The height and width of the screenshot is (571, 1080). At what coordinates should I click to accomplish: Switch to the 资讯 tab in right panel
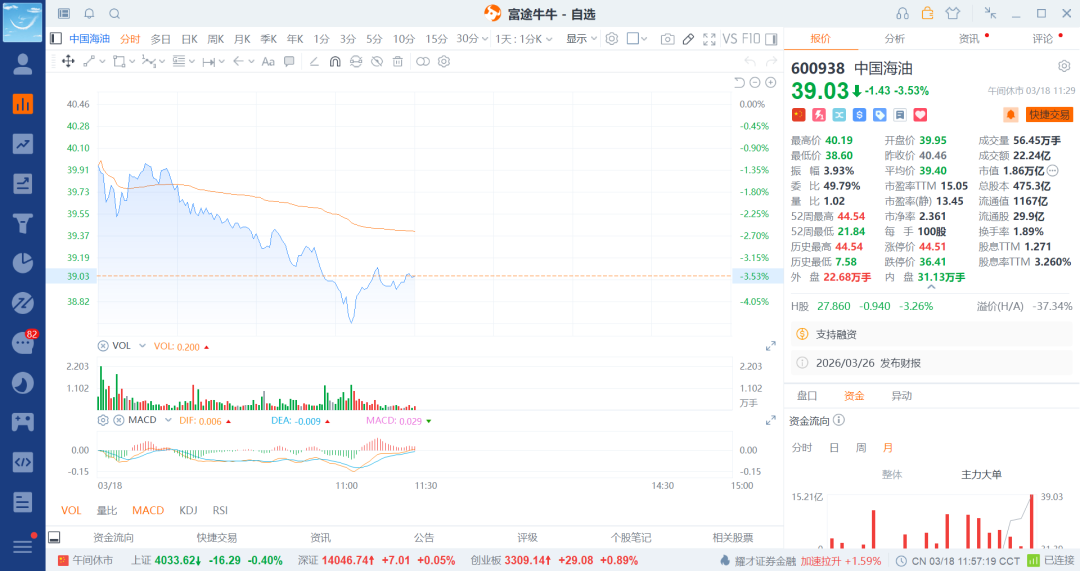[x=969, y=39]
